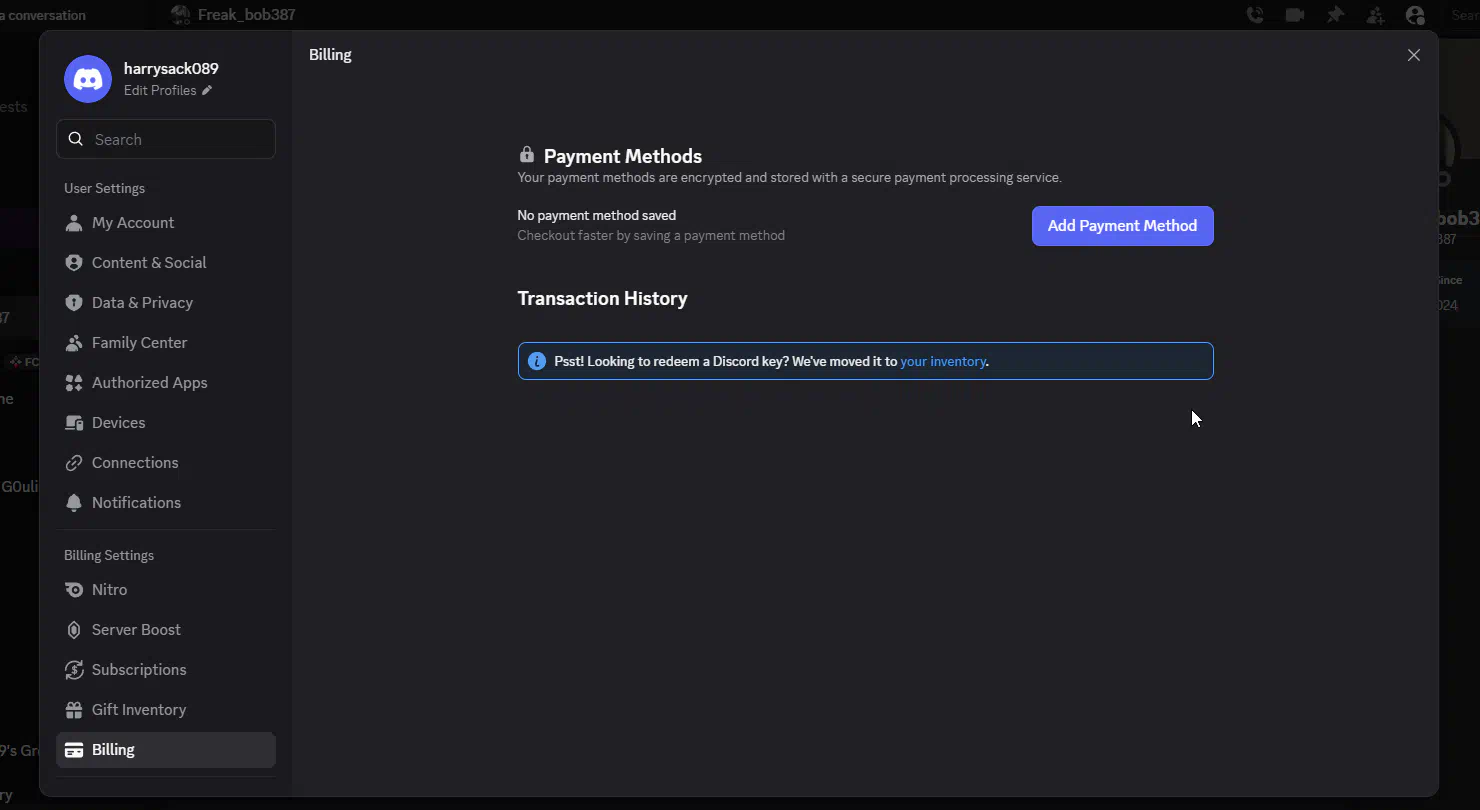Close the settings dialog with the X
Screen dimensions: 1480x810
pyautogui.click(x=1413, y=56)
